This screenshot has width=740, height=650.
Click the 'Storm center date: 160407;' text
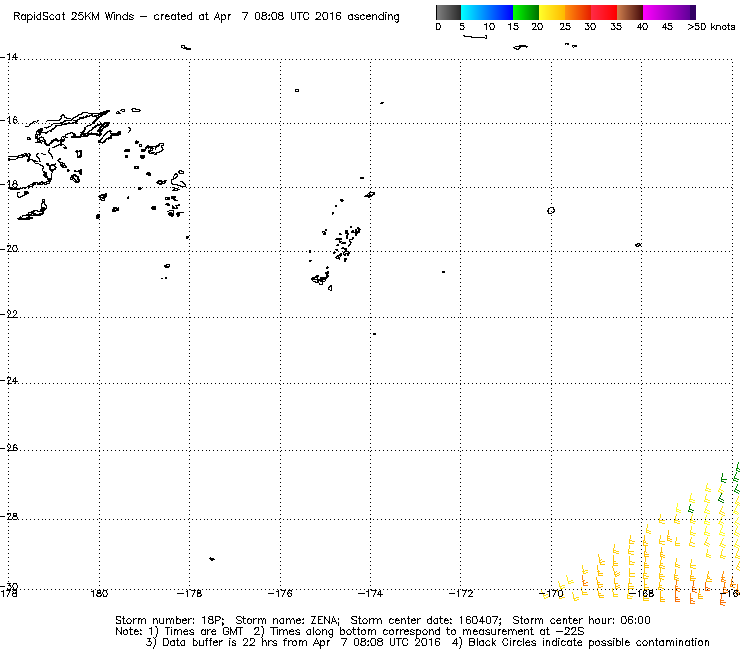pos(426,620)
